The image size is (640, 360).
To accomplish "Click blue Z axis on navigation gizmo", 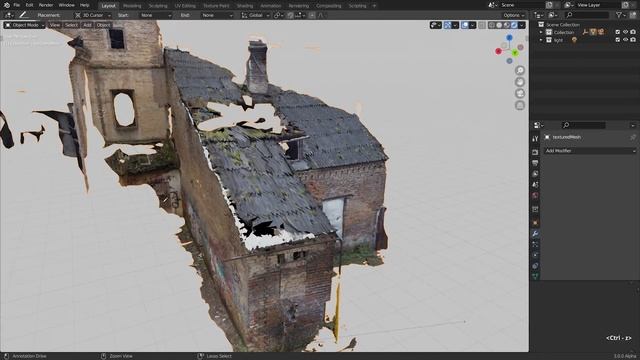I will 509,38.
